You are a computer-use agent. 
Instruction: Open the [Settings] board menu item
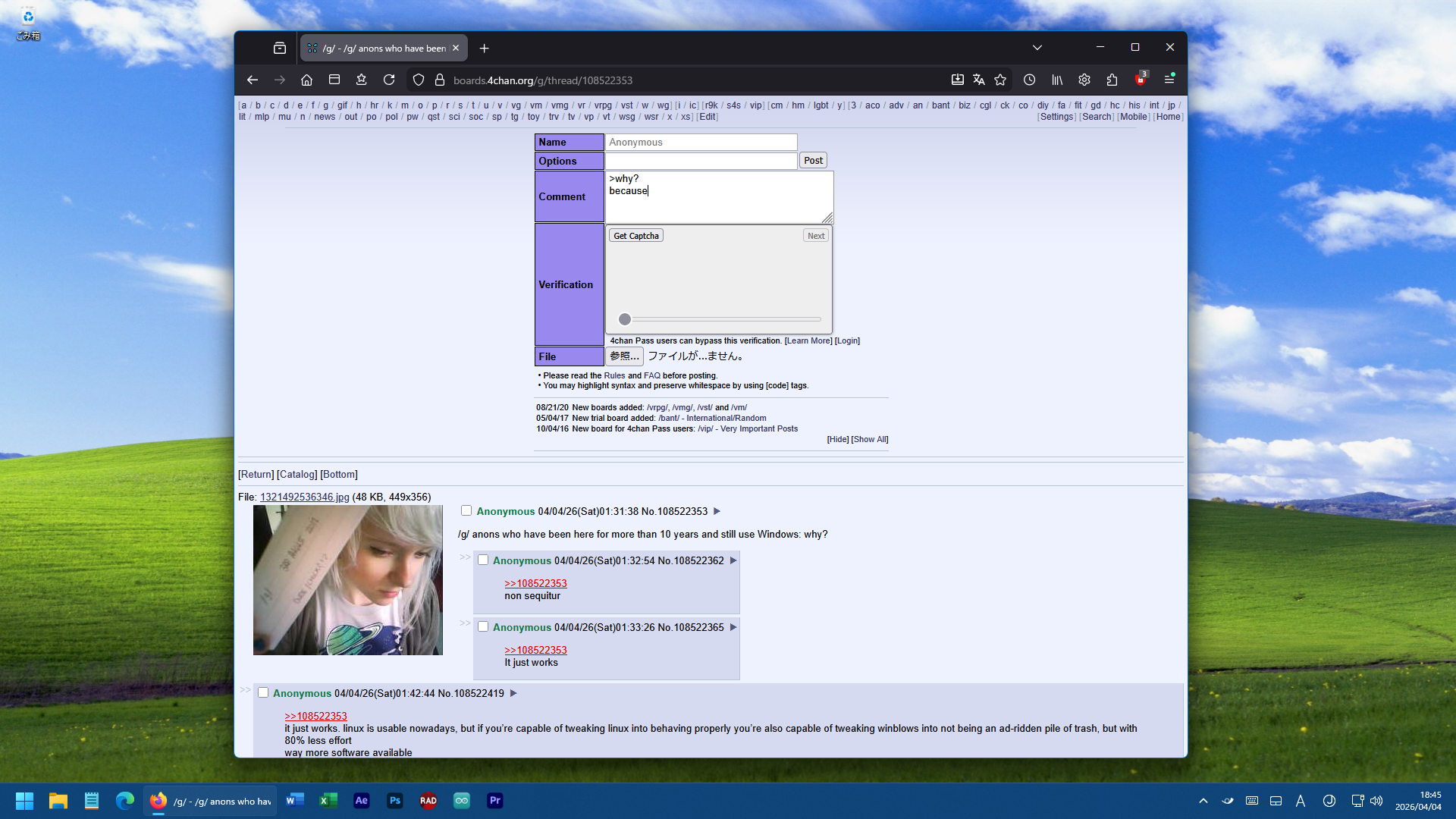(x=1056, y=117)
